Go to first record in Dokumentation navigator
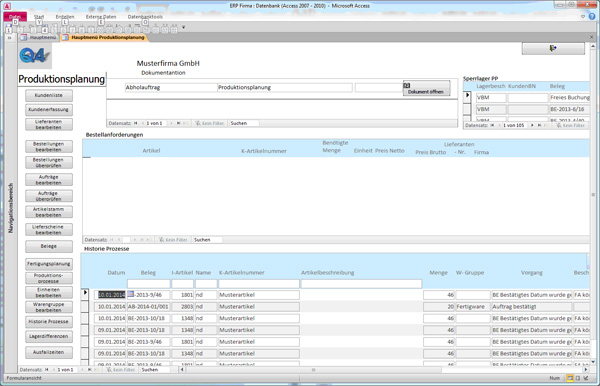 [x=135, y=123]
